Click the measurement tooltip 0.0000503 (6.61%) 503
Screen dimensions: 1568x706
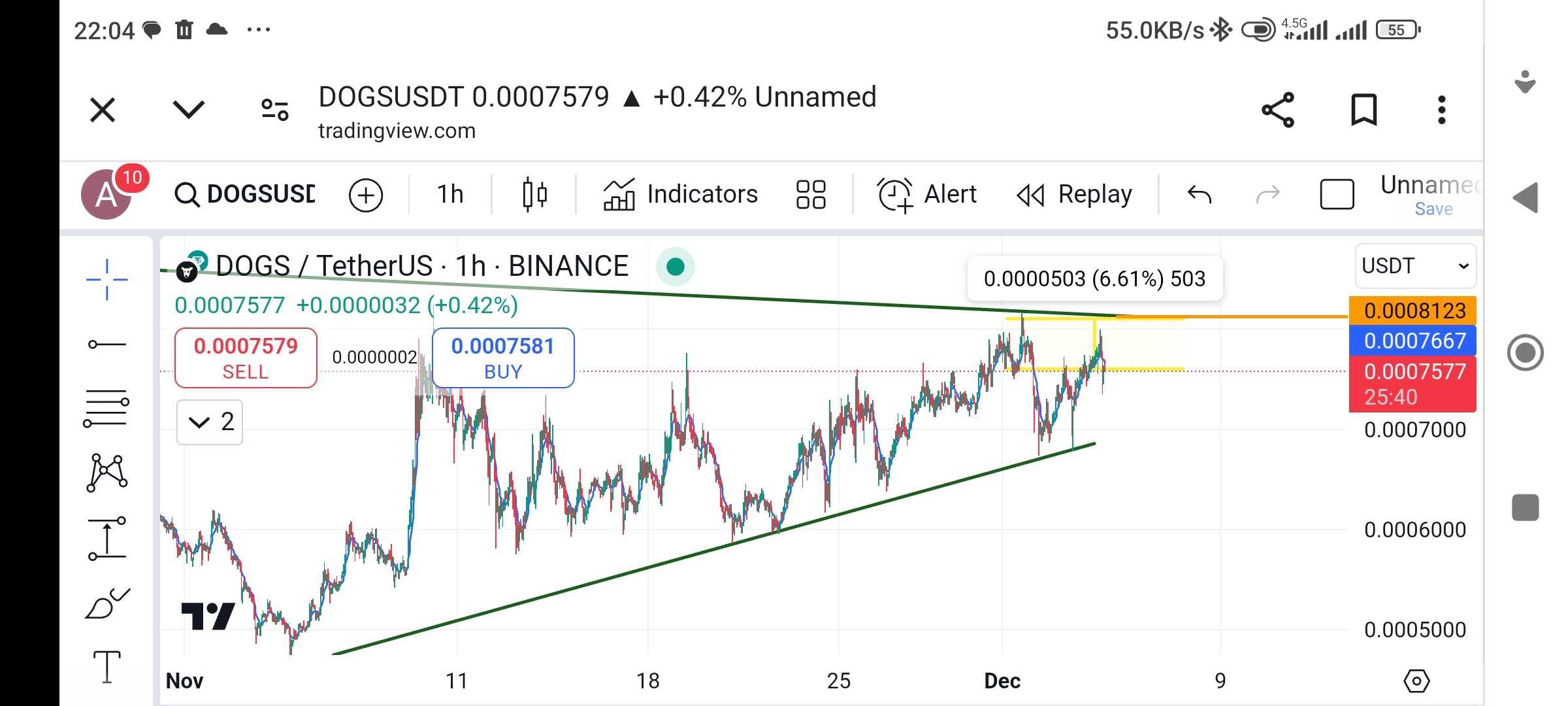click(x=1094, y=279)
